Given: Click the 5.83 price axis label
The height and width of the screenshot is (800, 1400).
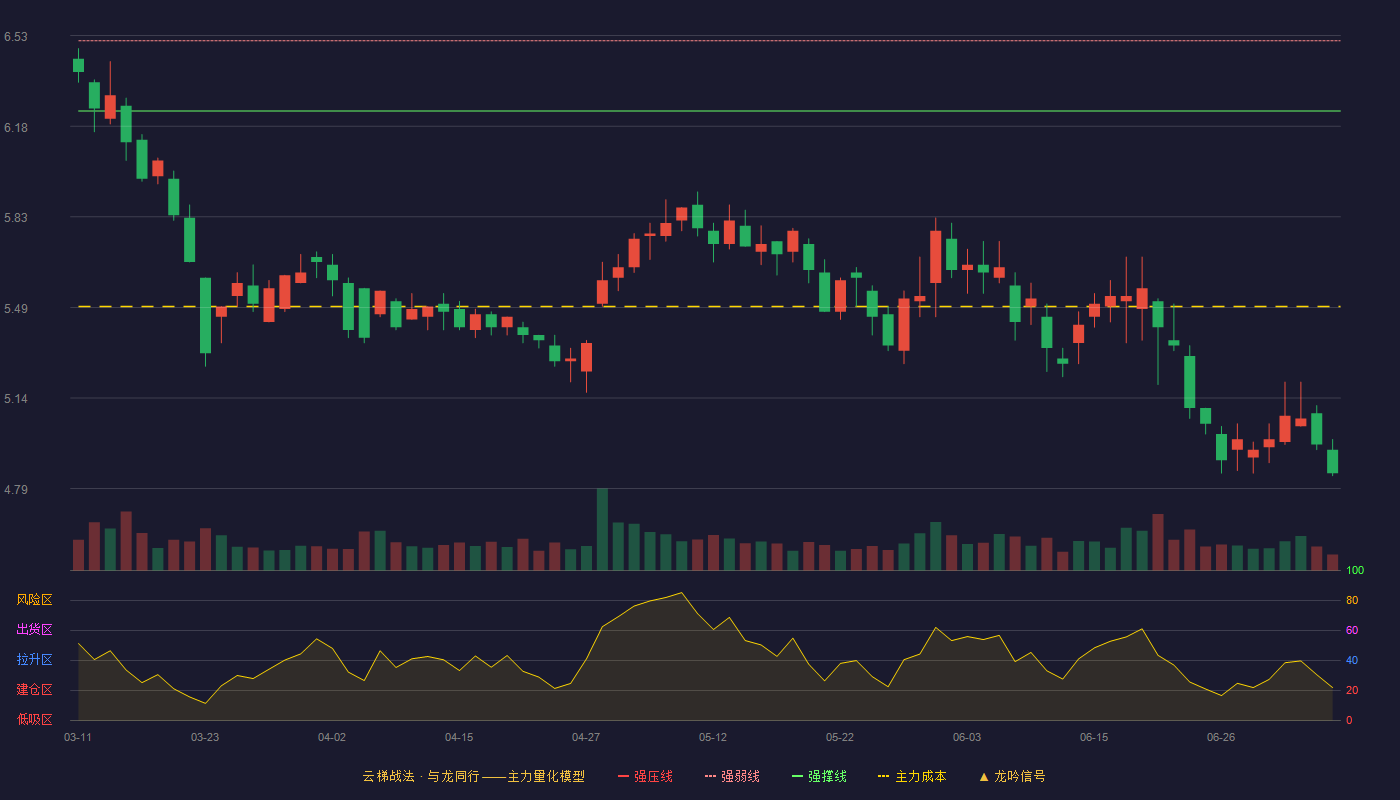Looking at the screenshot, I should point(16,218).
